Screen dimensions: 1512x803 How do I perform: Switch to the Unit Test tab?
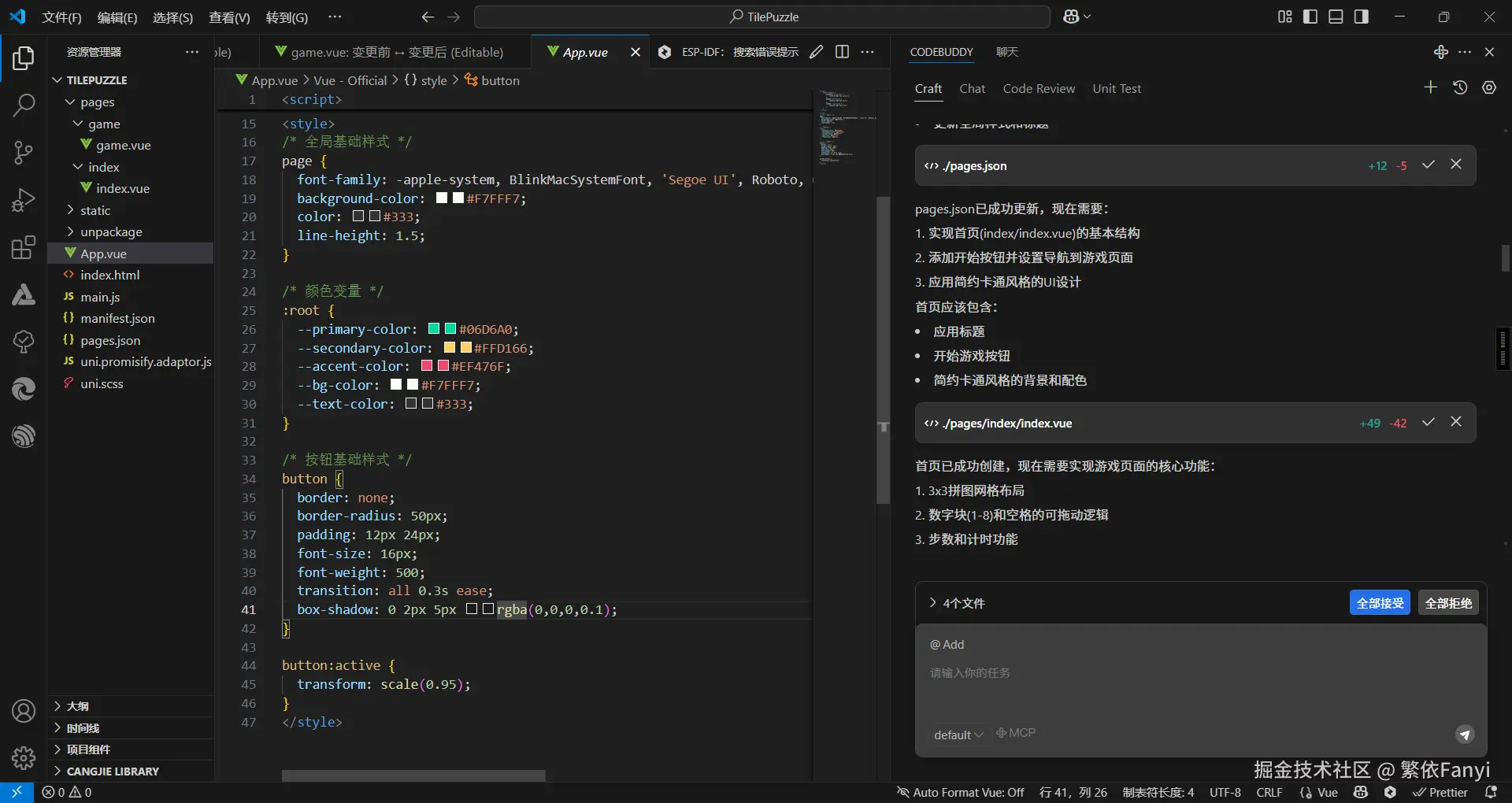1117,88
